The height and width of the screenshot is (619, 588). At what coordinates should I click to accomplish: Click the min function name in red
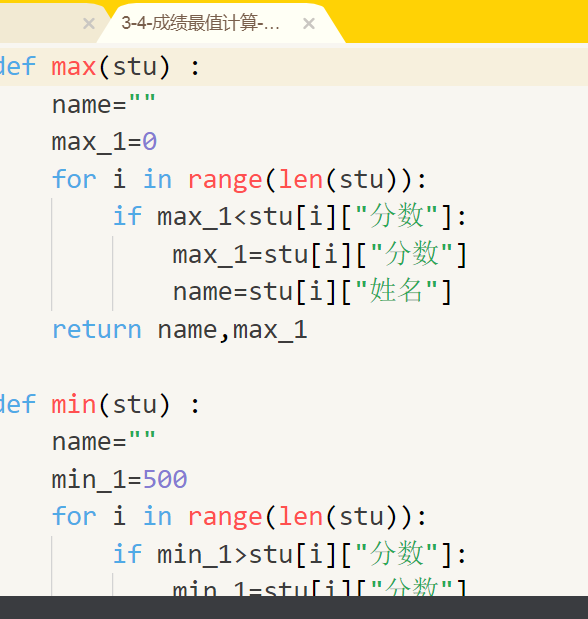tap(74, 405)
